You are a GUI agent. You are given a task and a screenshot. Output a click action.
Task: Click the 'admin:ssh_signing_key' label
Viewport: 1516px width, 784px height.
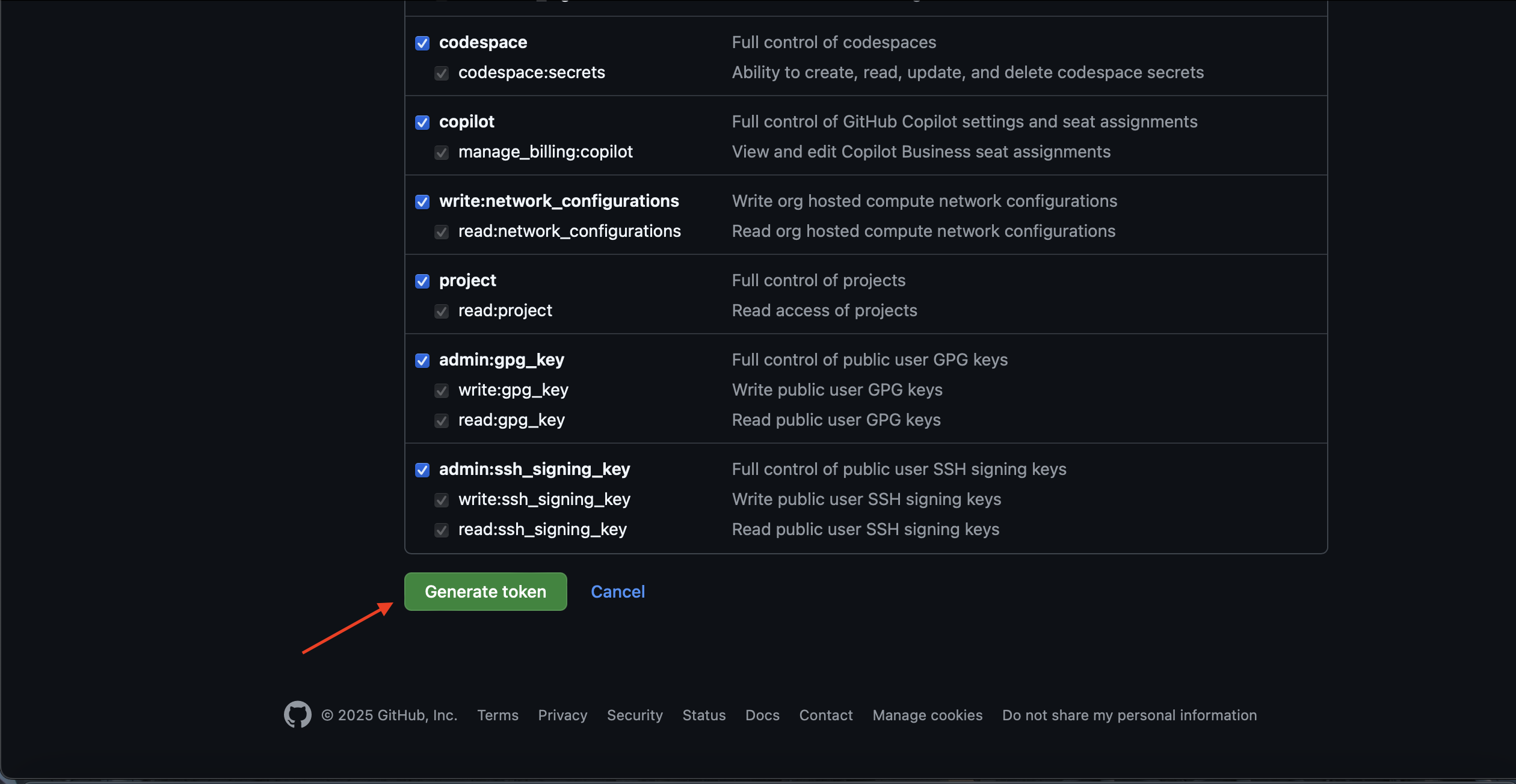tap(535, 469)
